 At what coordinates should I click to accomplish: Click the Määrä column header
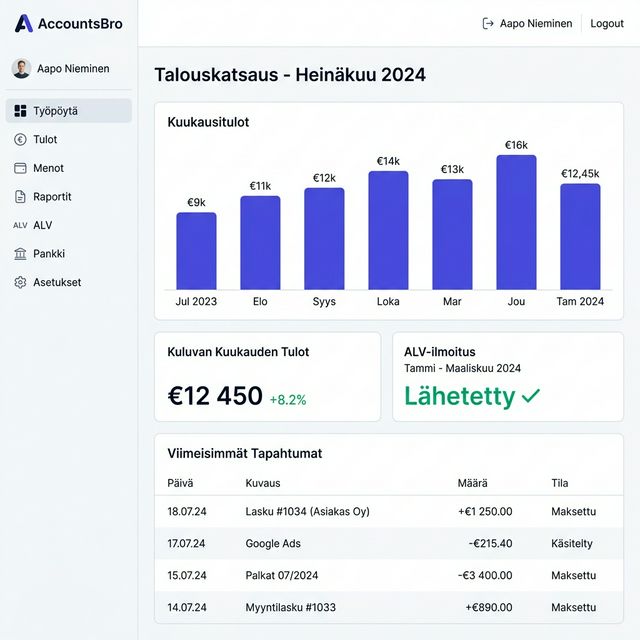(472, 483)
